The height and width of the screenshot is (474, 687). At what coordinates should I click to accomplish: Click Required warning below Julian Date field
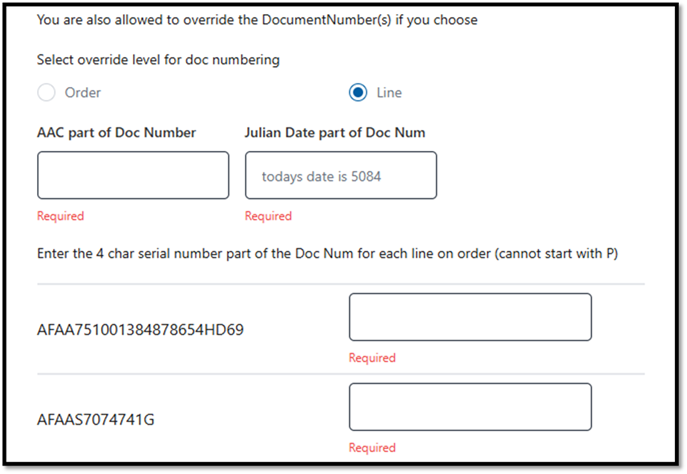pyautogui.click(x=268, y=216)
